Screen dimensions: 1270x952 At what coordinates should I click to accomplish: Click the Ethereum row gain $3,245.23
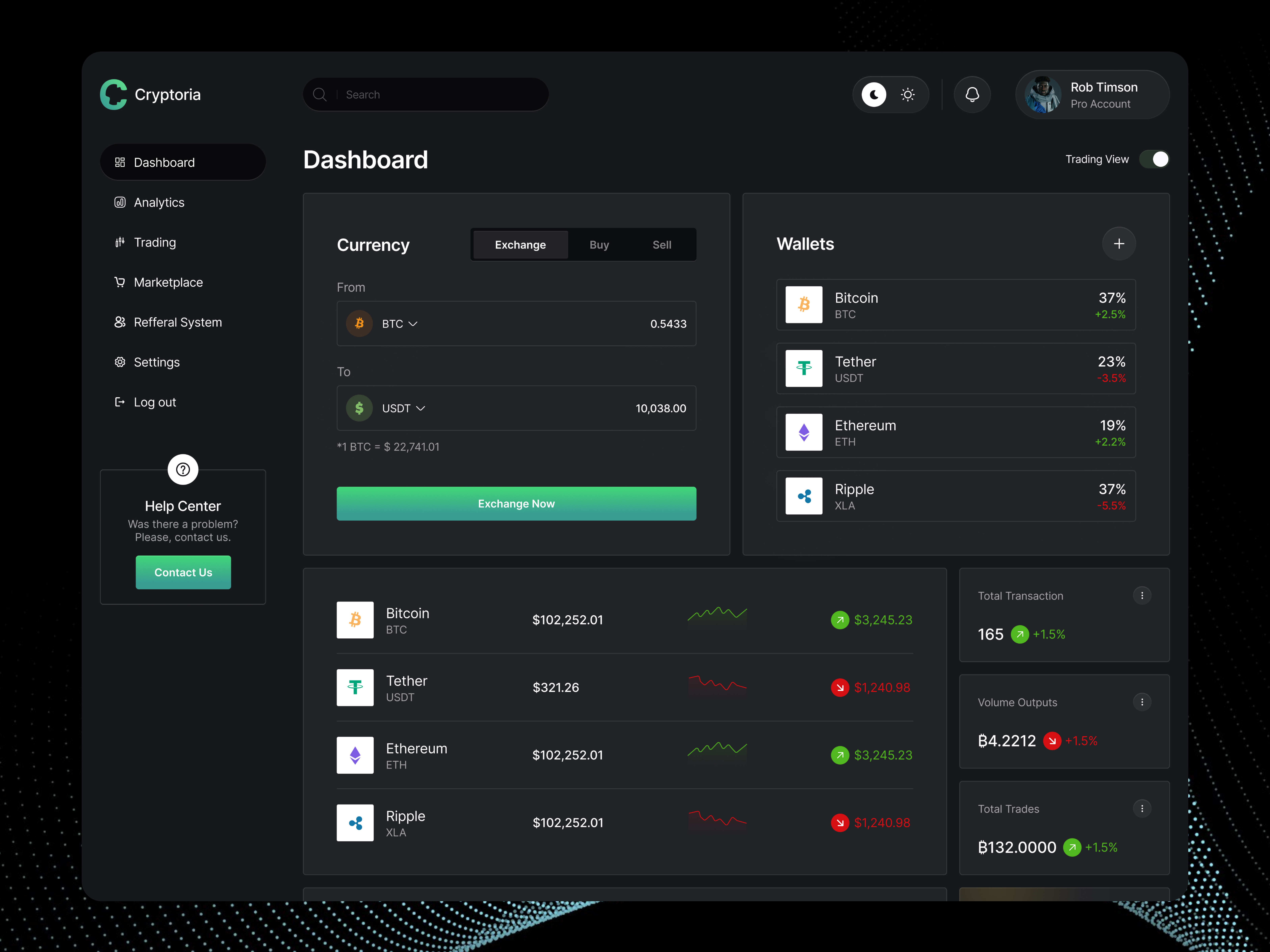[x=883, y=755]
